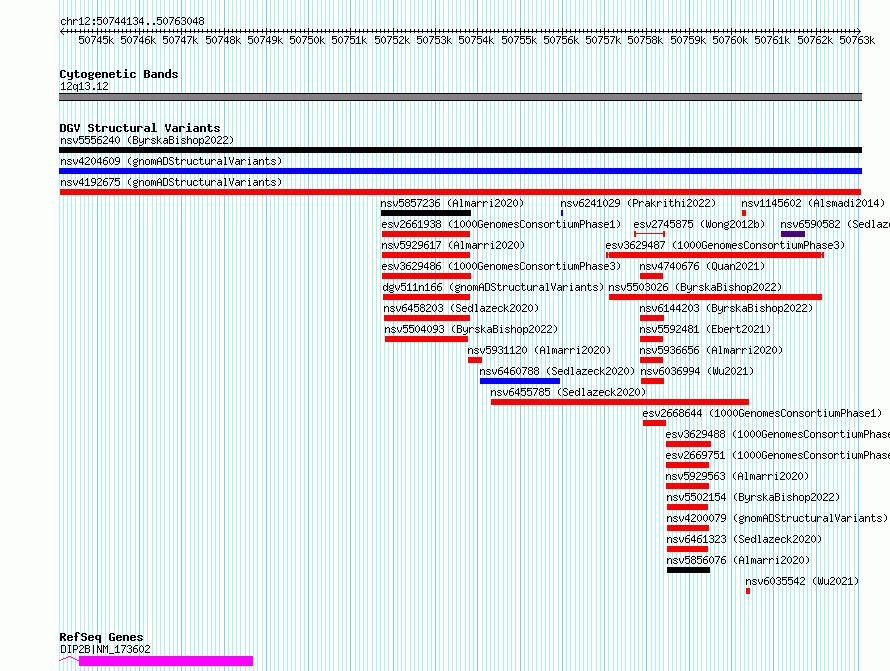Select nsv5502154 (ByrskaBishop2022) label
Viewport: 890px width, 671px height.
click(x=753, y=497)
